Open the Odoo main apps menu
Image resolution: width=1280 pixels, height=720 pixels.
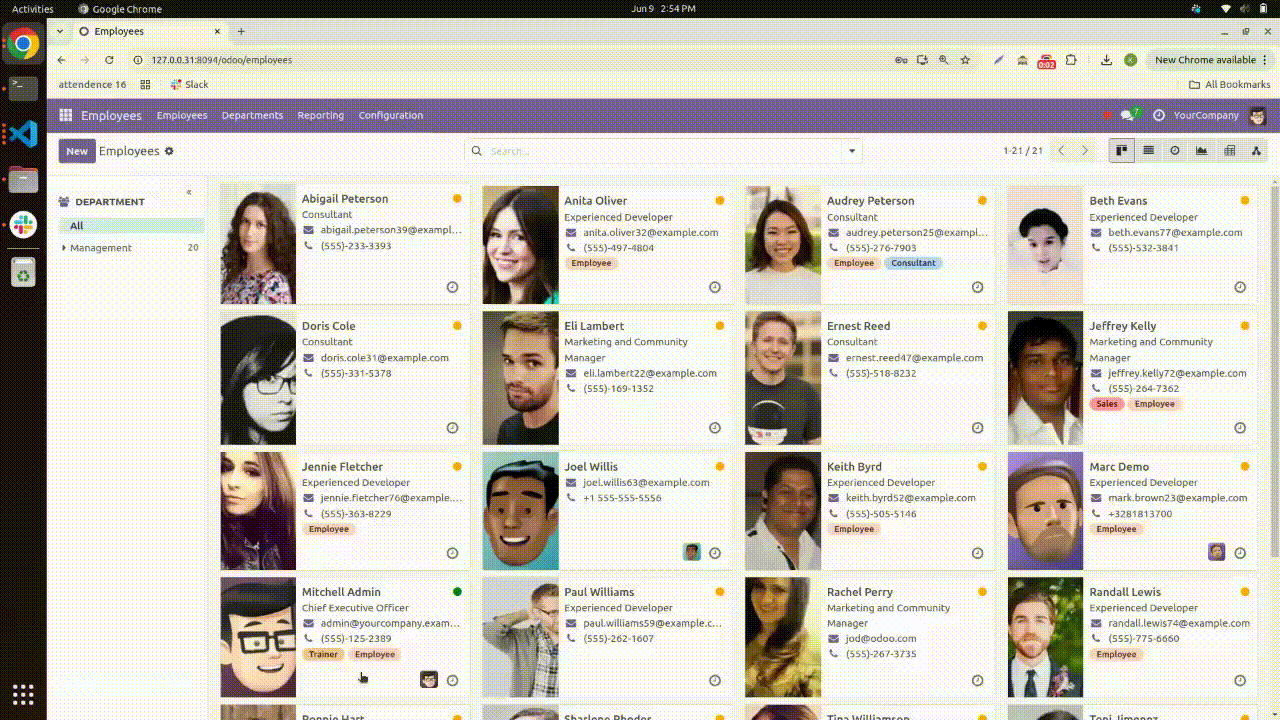point(66,115)
